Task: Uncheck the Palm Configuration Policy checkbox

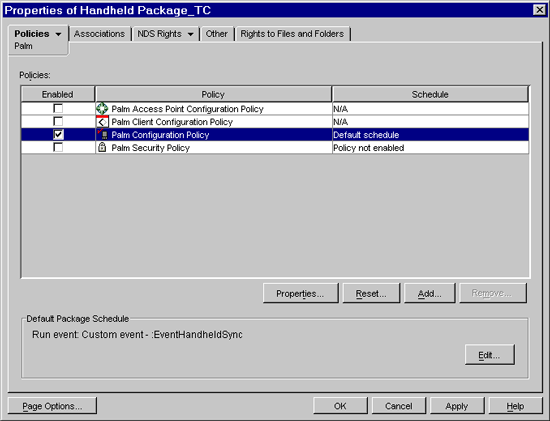Action: (x=58, y=134)
